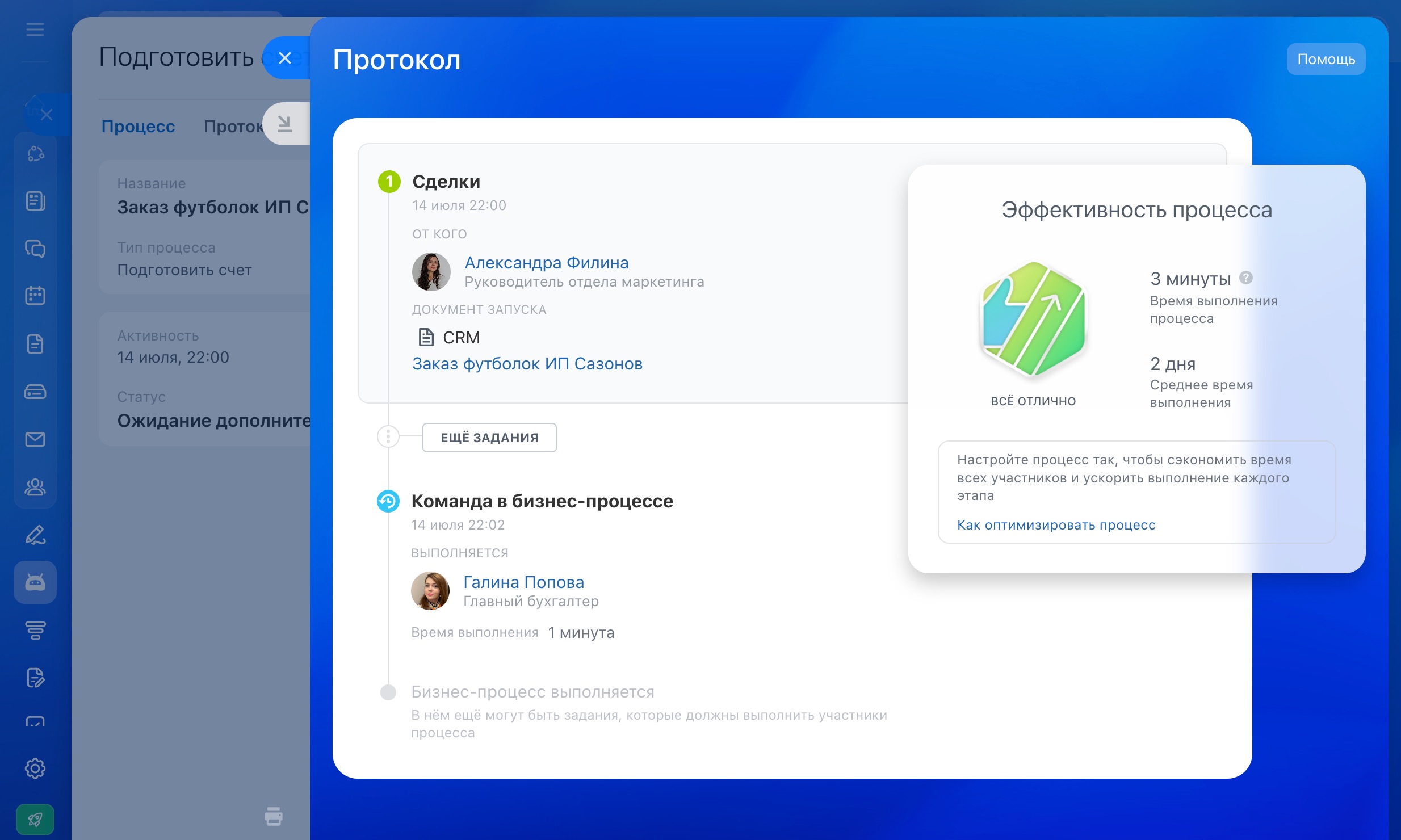Click Команда в бизнес-процессе heading
The height and width of the screenshot is (840, 1401).
coord(542,501)
